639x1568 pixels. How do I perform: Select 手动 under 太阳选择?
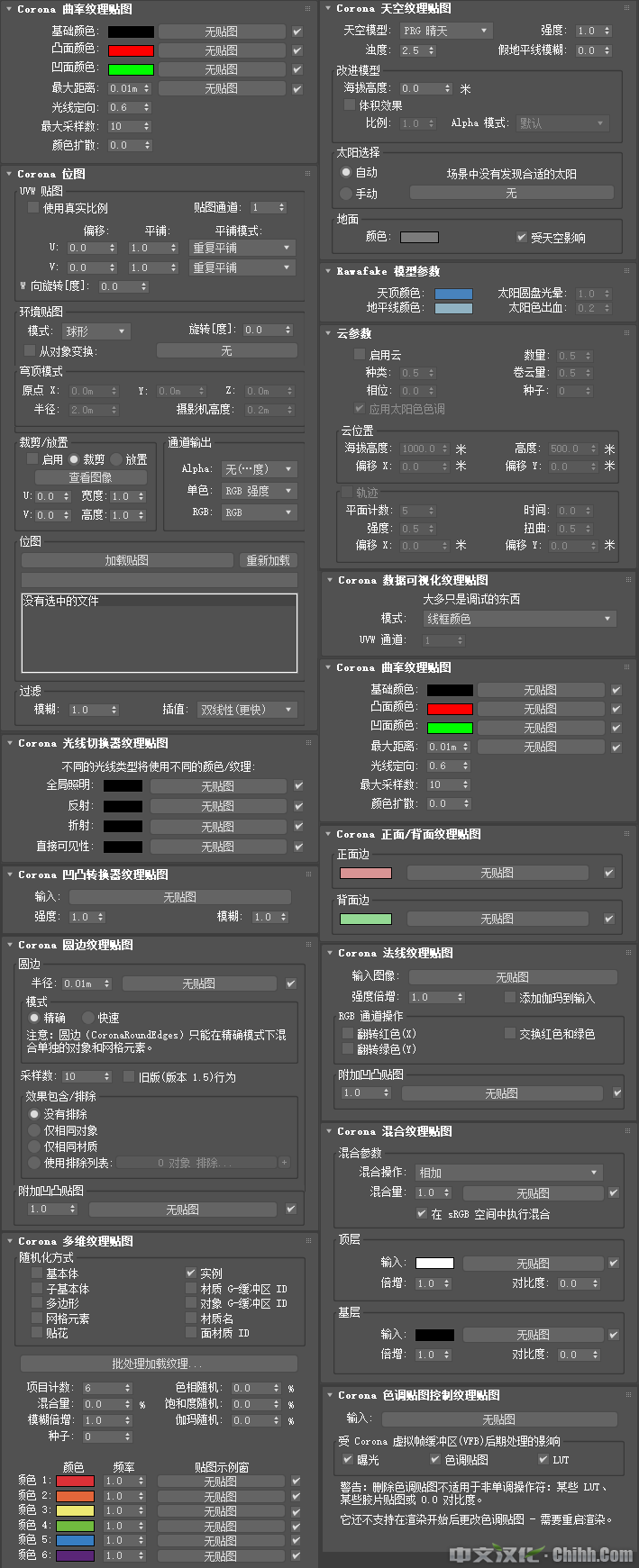coord(346,194)
